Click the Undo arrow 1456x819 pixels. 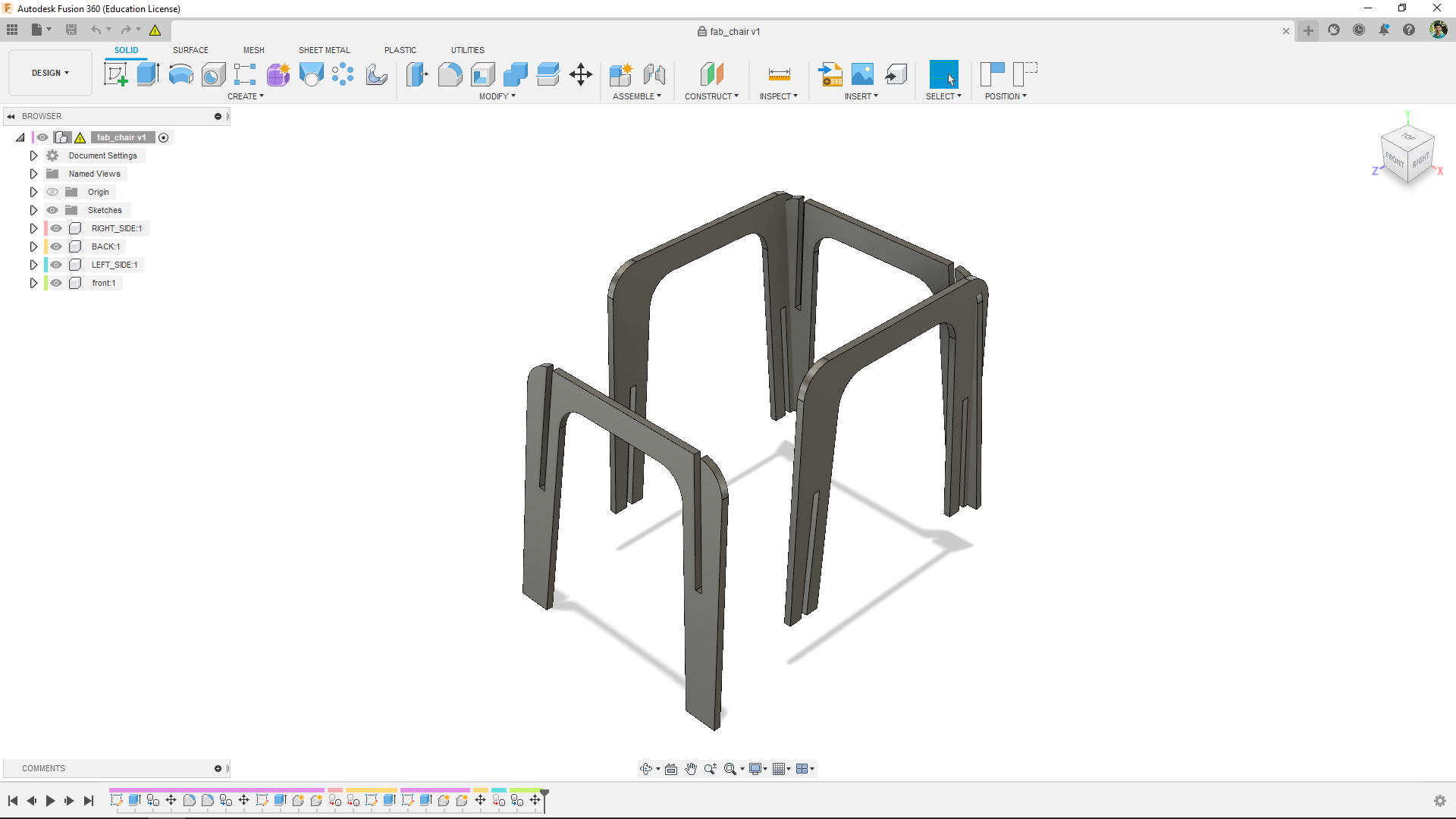tap(96, 30)
